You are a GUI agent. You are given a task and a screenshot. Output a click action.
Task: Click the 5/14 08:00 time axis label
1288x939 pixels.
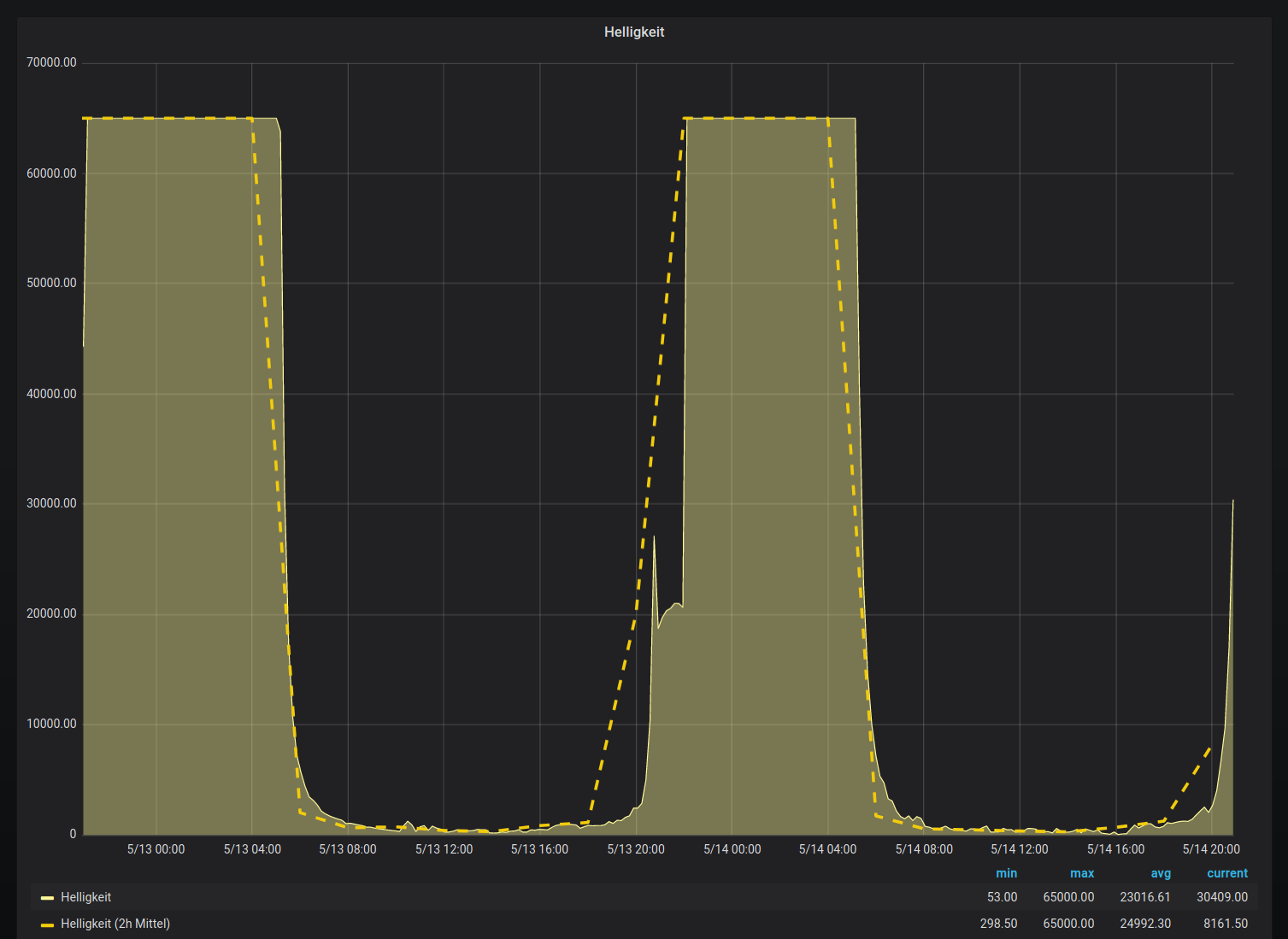[924, 849]
